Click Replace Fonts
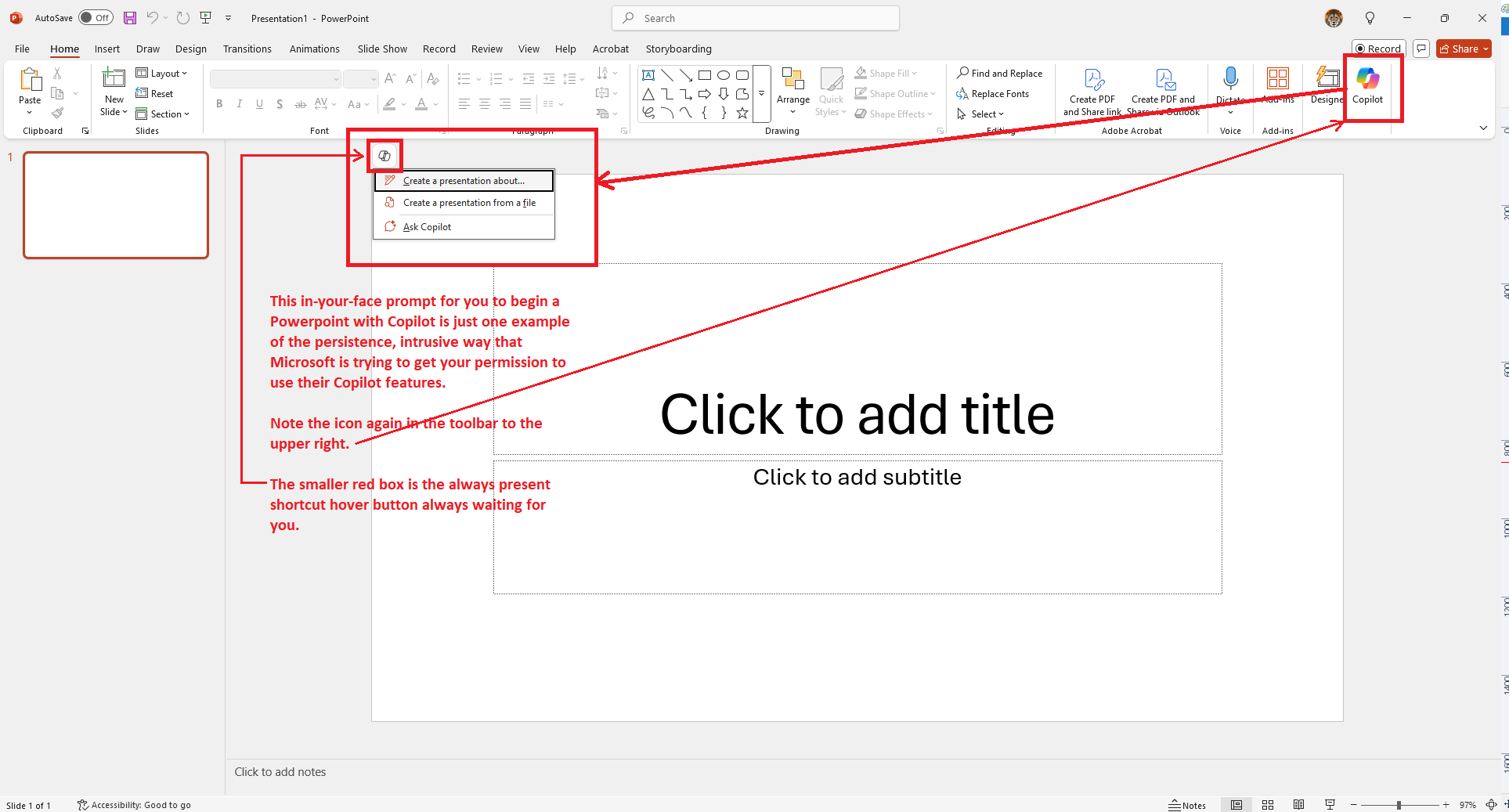The width and height of the screenshot is (1509, 812). pos(992,93)
